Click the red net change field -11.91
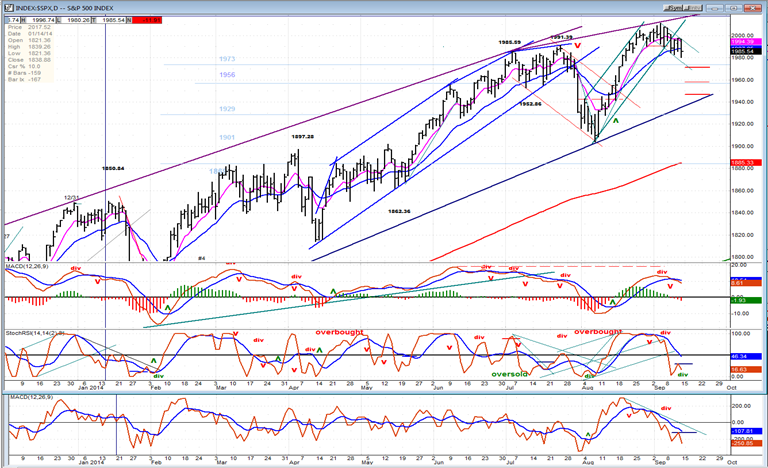Screen dimensions: 768x468 pos(147,20)
